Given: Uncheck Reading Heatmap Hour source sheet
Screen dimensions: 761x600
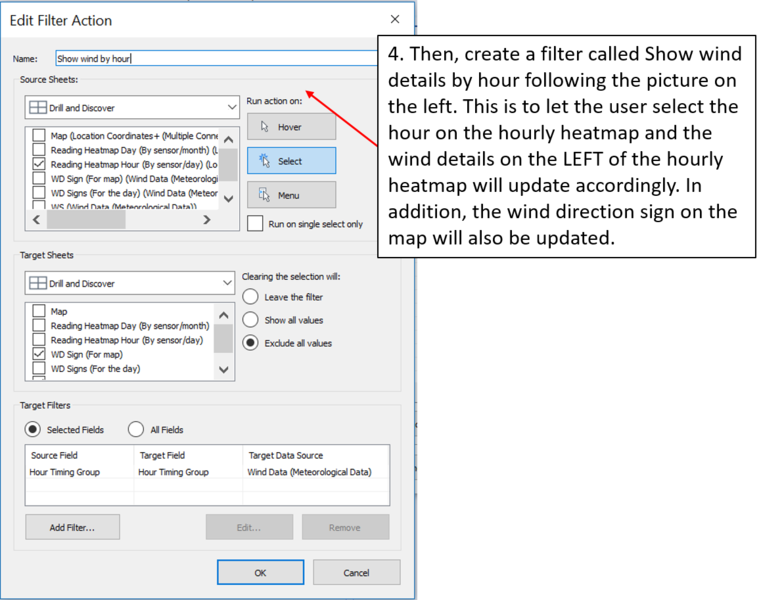Looking at the screenshot, I should (x=39, y=163).
